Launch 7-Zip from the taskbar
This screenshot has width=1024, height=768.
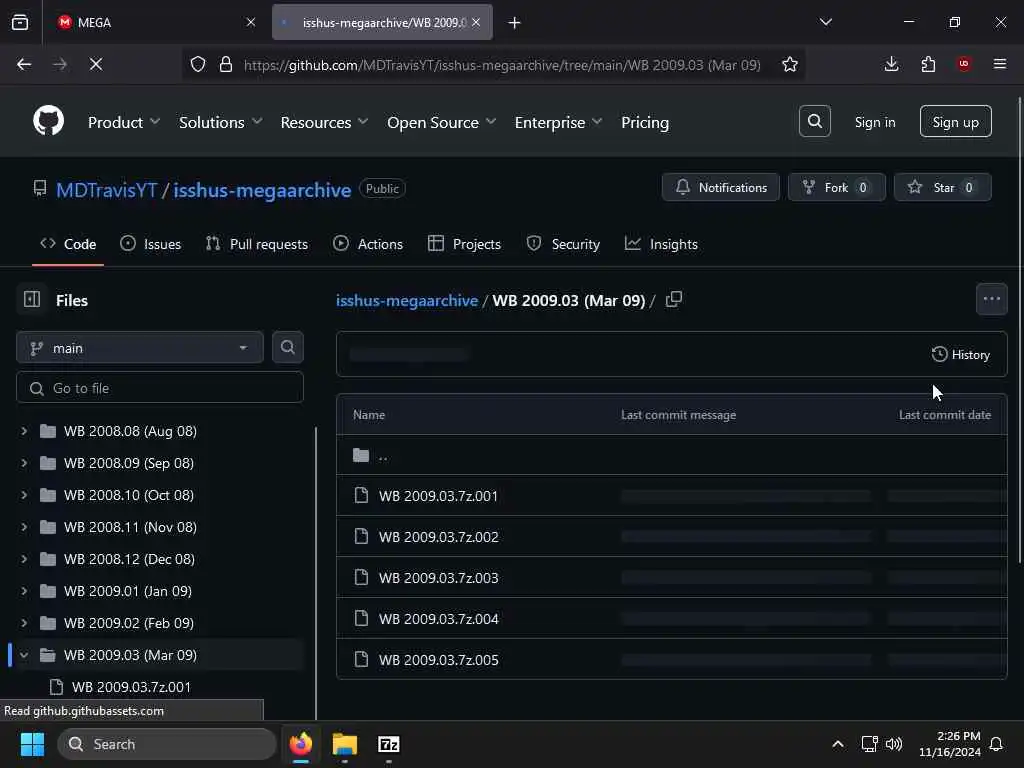tap(389, 744)
